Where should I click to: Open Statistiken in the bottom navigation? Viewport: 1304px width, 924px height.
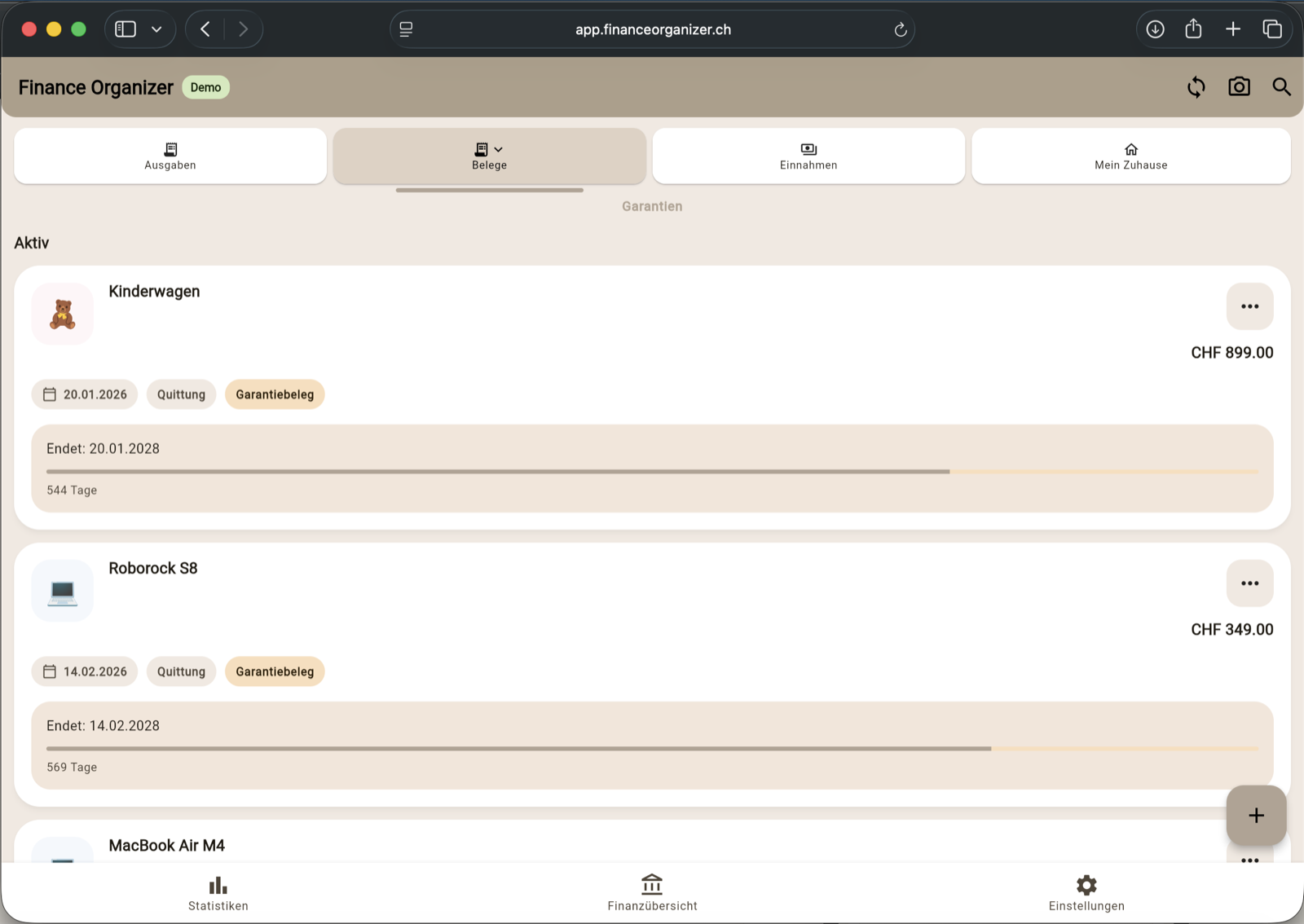click(218, 893)
